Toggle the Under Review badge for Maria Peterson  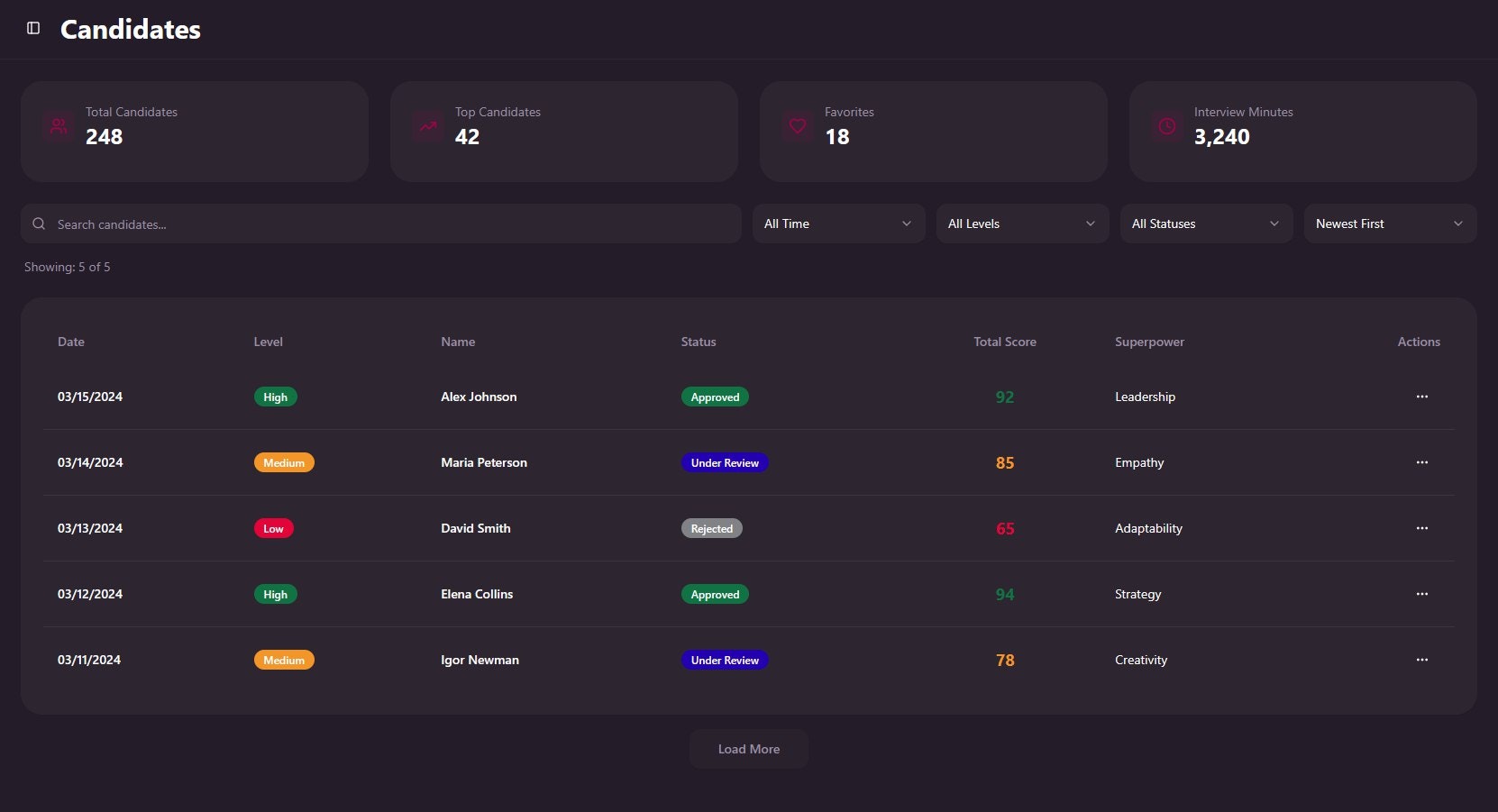pyautogui.click(x=725, y=462)
